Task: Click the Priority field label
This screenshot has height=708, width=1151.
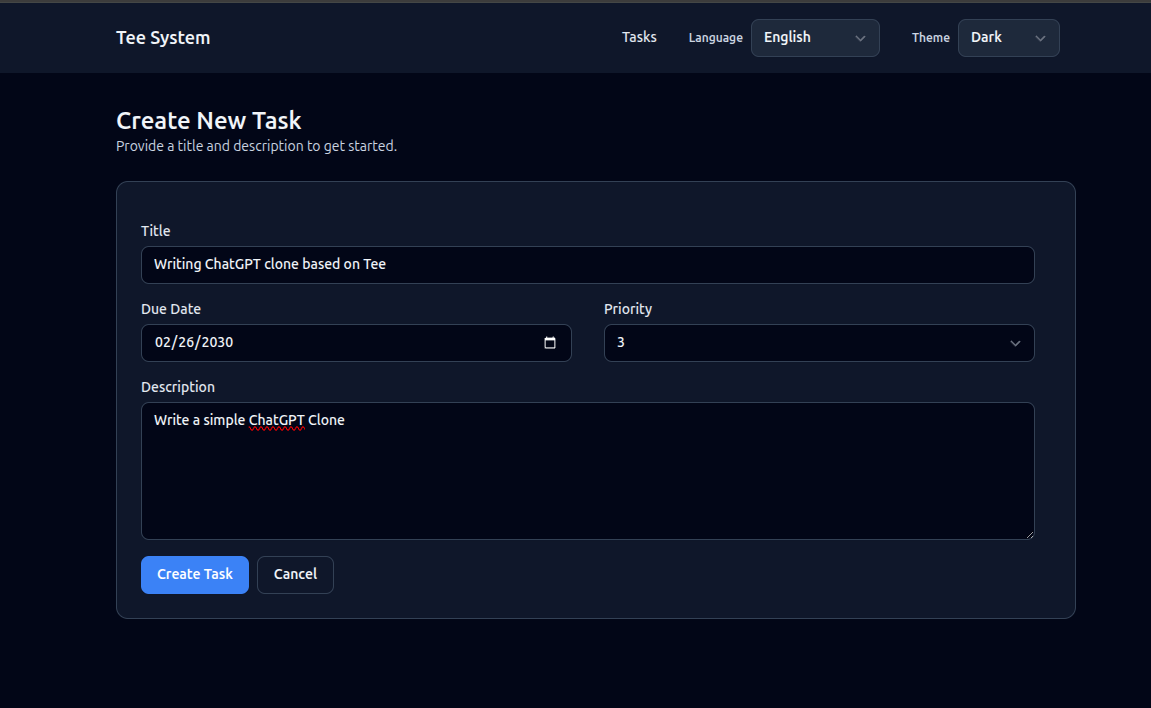Action: [x=628, y=309]
